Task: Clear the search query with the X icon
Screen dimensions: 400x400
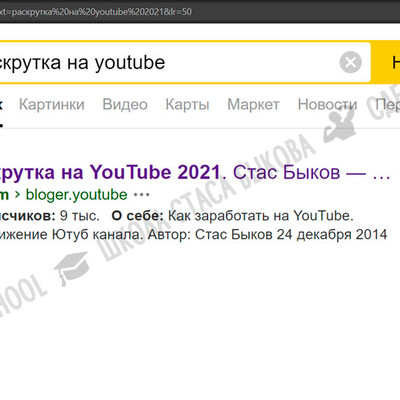Action: [350, 62]
